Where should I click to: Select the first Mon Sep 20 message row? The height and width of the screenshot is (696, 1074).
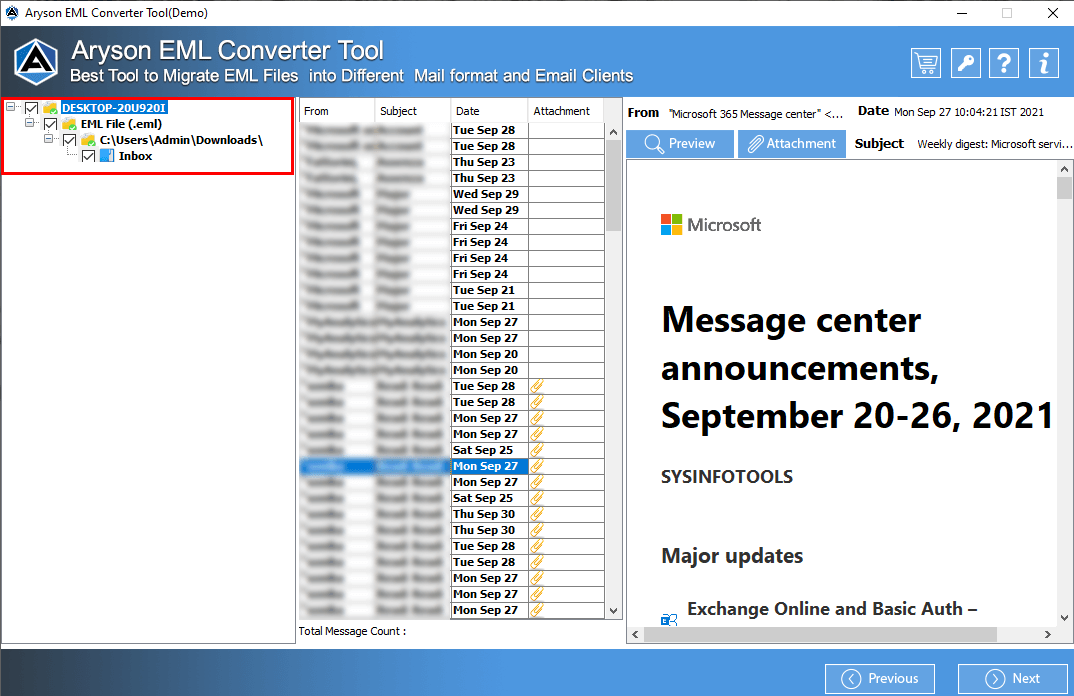coord(452,354)
